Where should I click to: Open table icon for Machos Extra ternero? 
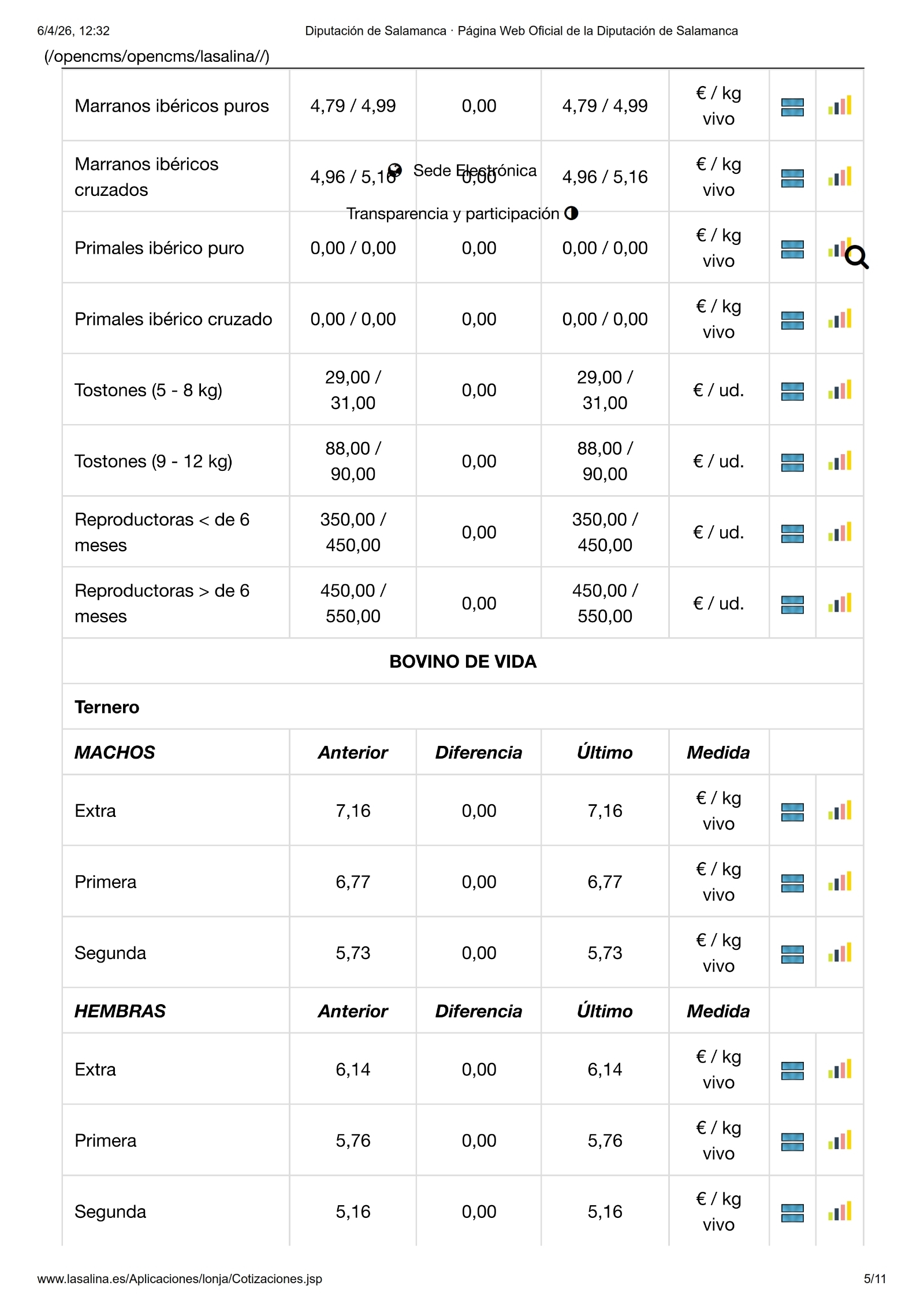coord(792,812)
